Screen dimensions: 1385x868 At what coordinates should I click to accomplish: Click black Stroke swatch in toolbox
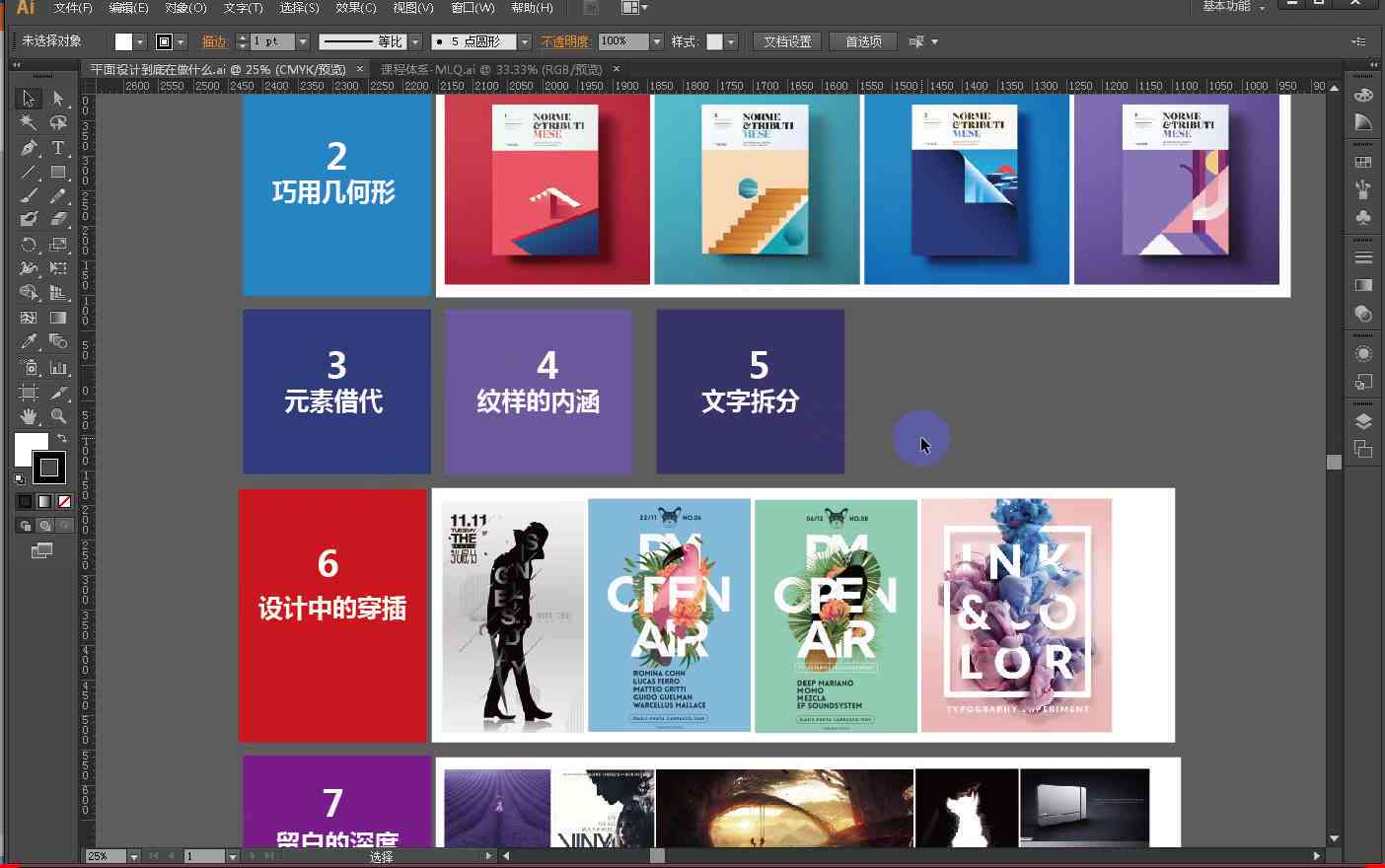tap(49, 468)
